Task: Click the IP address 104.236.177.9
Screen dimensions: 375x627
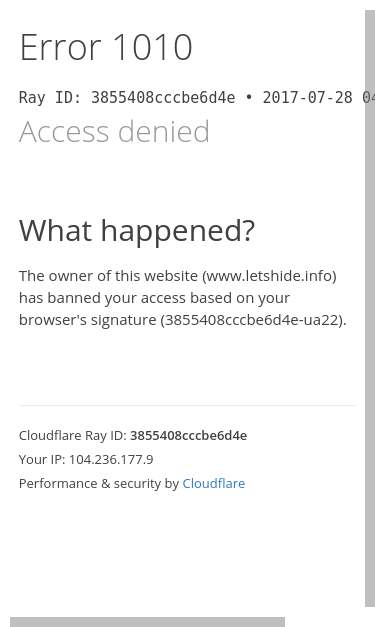Action: [111, 459]
